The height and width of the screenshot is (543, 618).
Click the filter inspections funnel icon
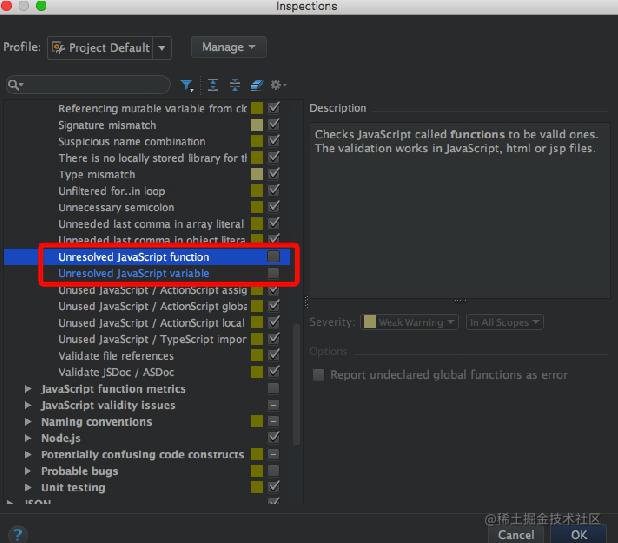(x=186, y=85)
